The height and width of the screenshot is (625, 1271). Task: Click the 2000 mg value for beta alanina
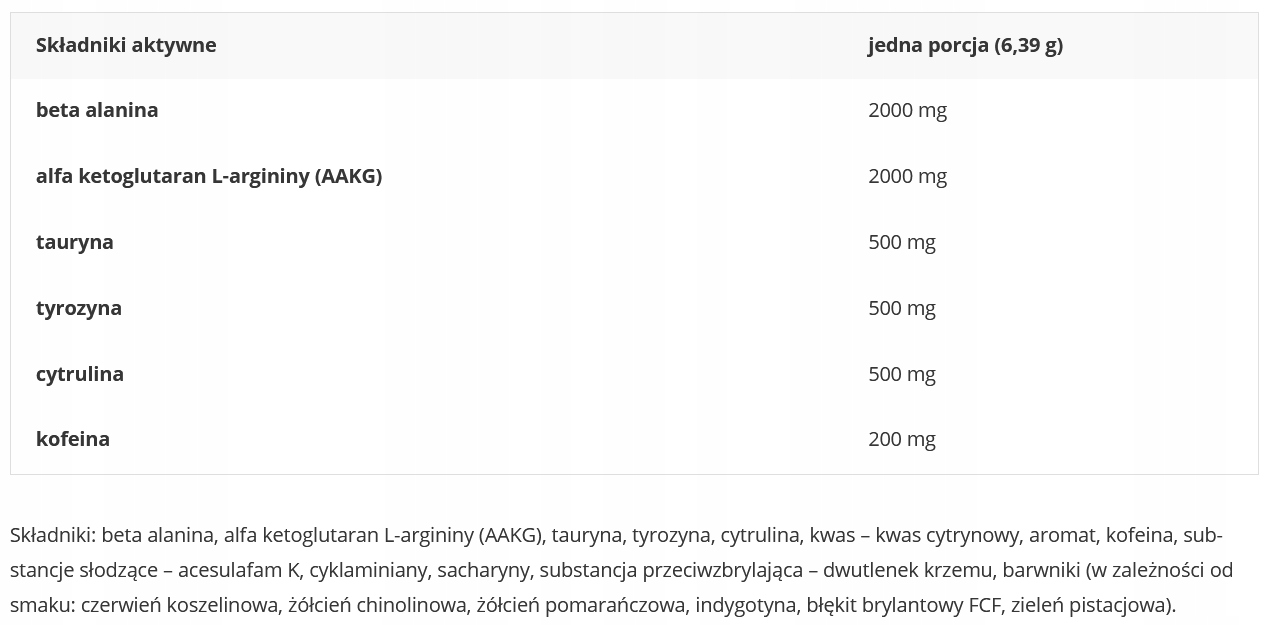907,110
